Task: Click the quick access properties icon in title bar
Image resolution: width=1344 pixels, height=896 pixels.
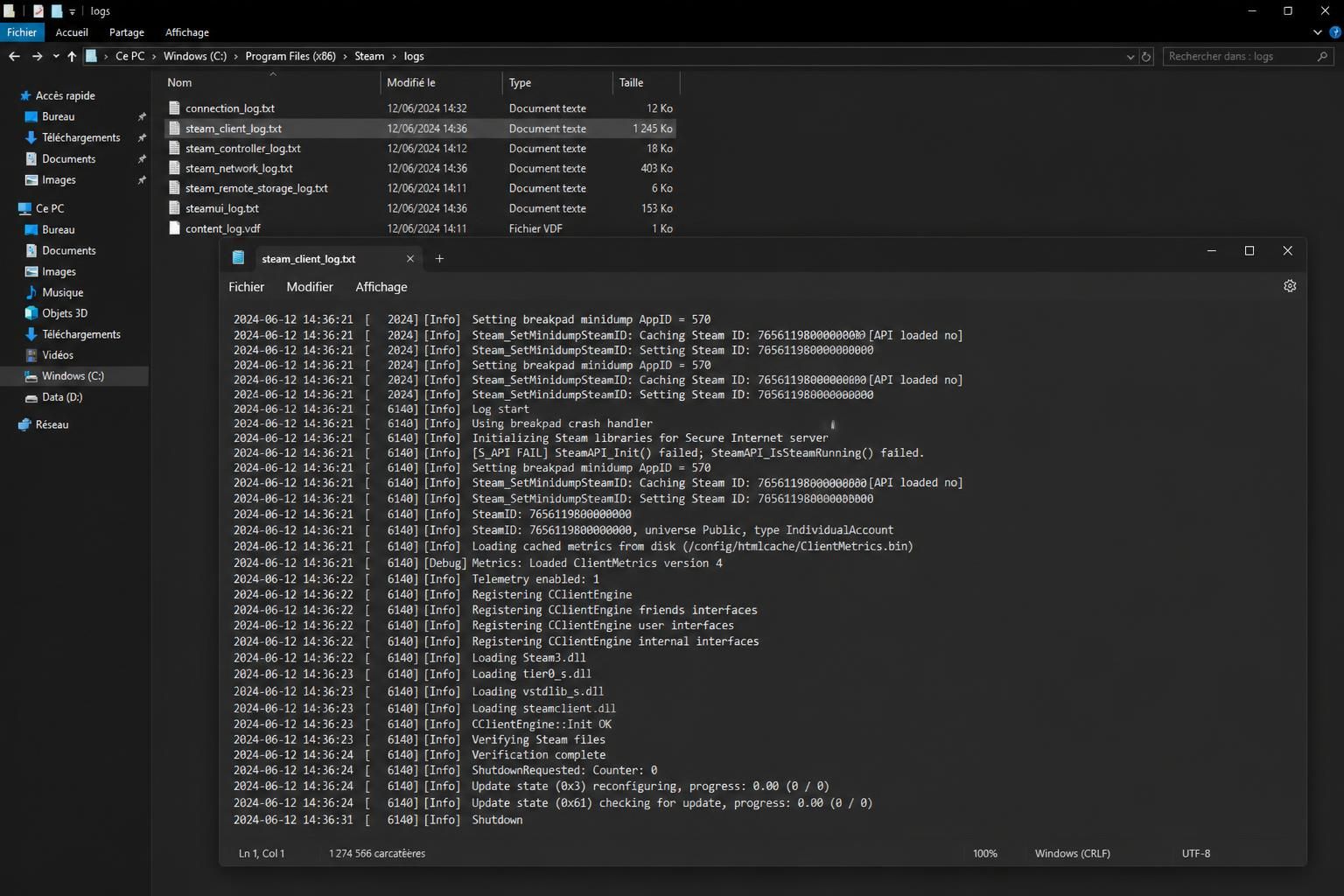Action: (x=38, y=11)
